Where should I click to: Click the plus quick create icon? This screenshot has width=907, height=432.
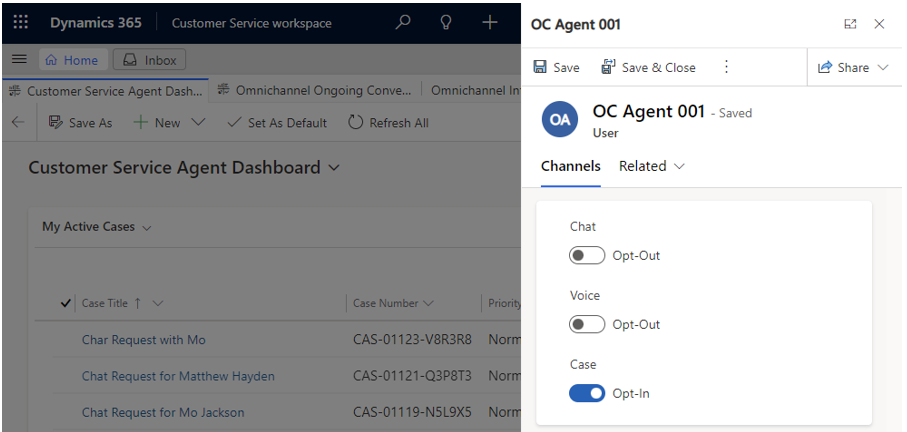489,23
